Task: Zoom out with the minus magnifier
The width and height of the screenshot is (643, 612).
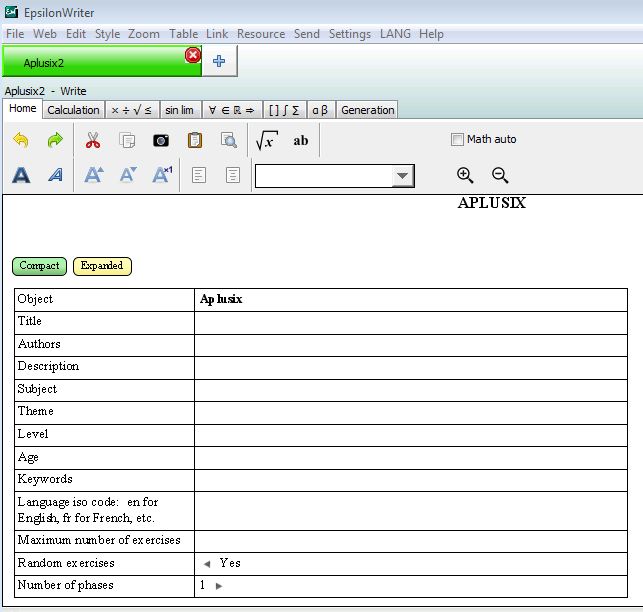Action: (x=500, y=175)
